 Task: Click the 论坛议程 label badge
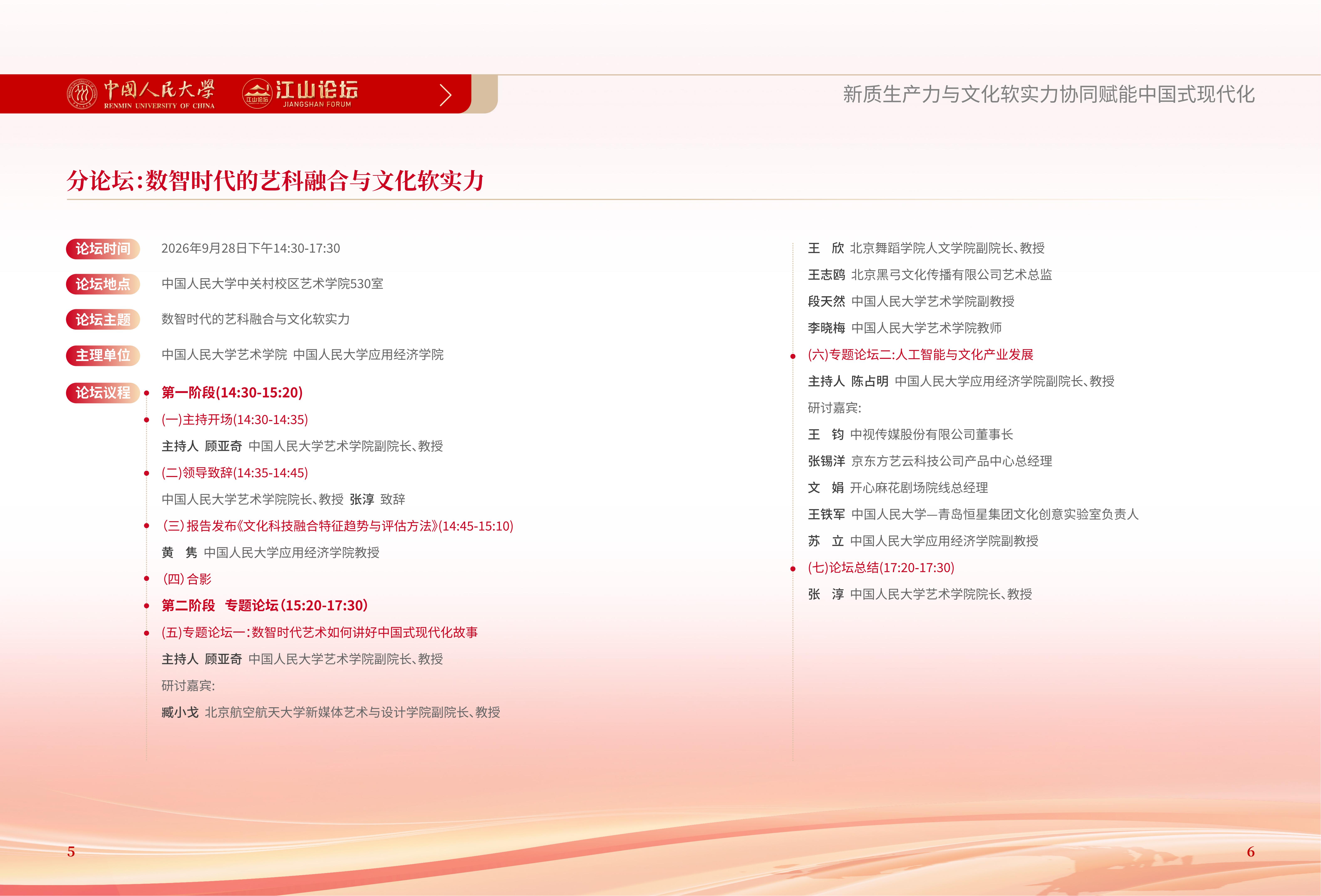pos(103,393)
